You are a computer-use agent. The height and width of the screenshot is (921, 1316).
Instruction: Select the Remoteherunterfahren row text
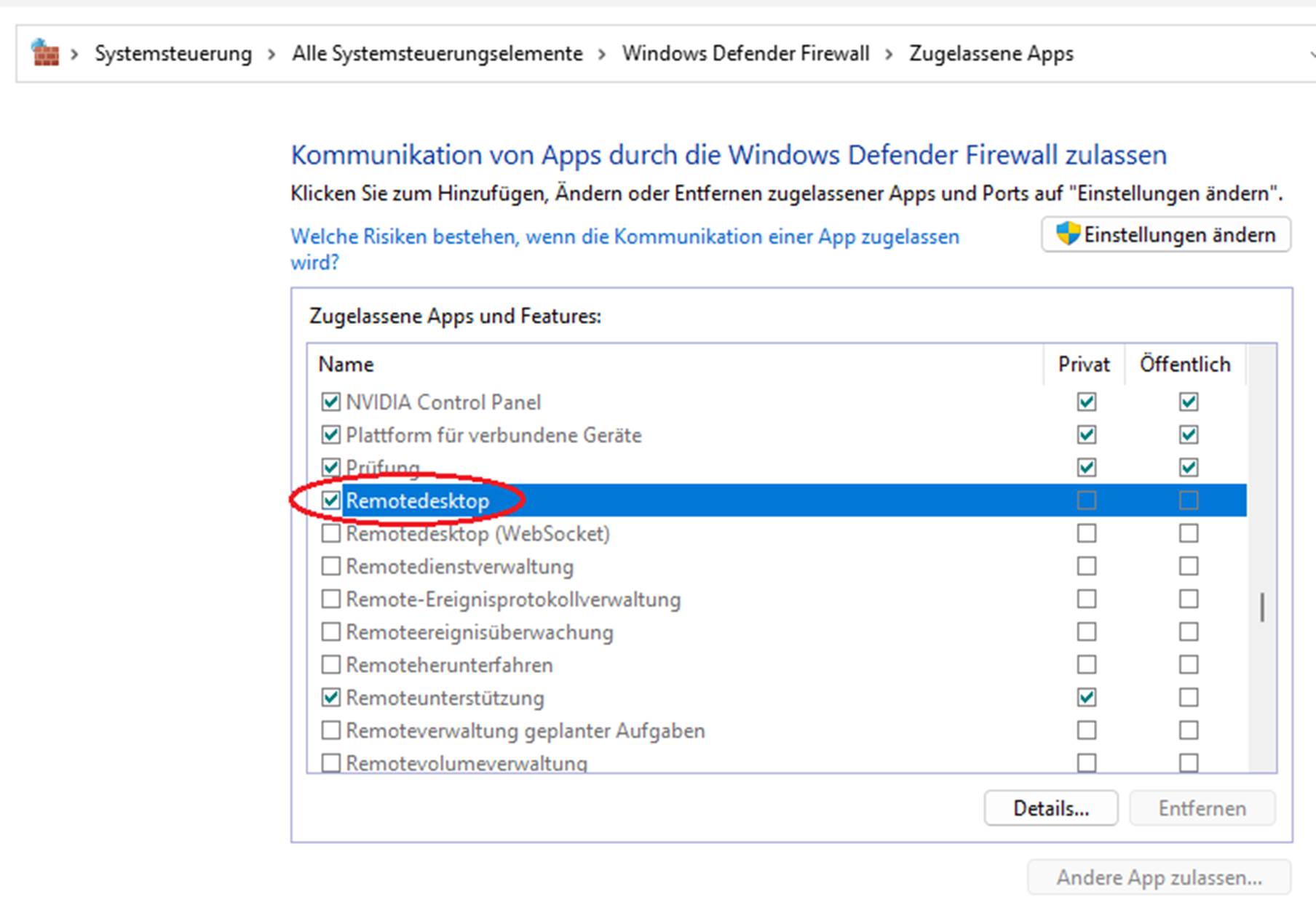(x=449, y=665)
